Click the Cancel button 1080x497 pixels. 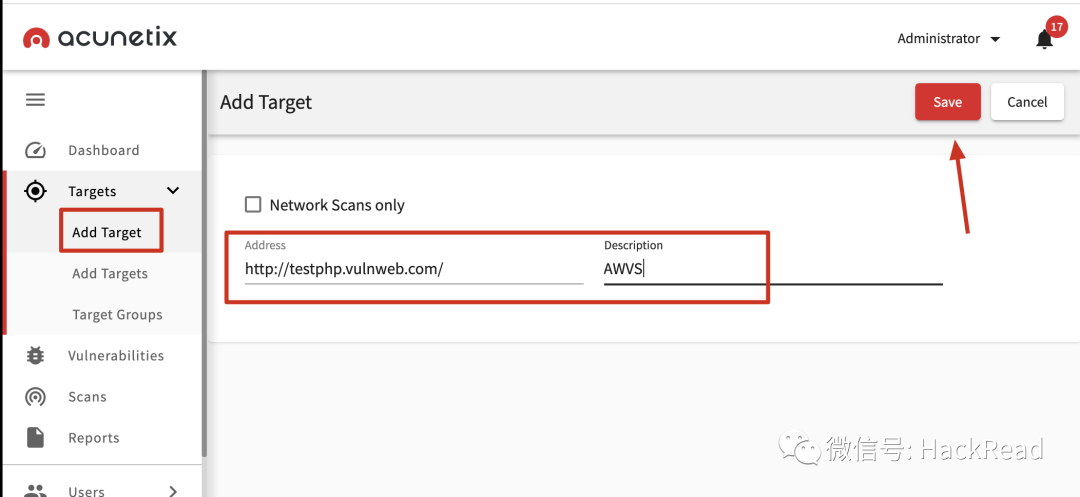pyautogui.click(x=1027, y=102)
